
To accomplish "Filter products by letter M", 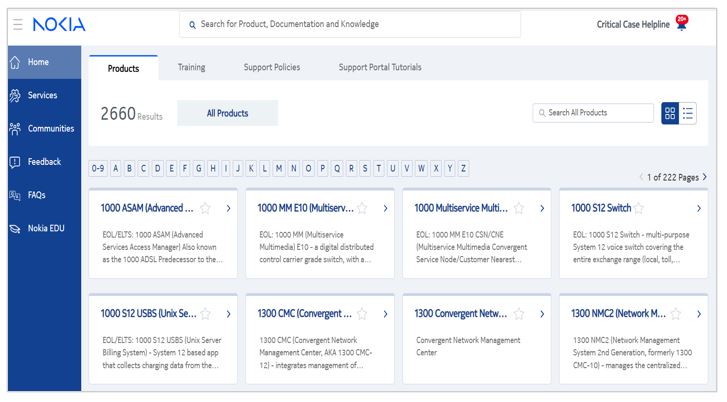I will pyautogui.click(x=279, y=168).
